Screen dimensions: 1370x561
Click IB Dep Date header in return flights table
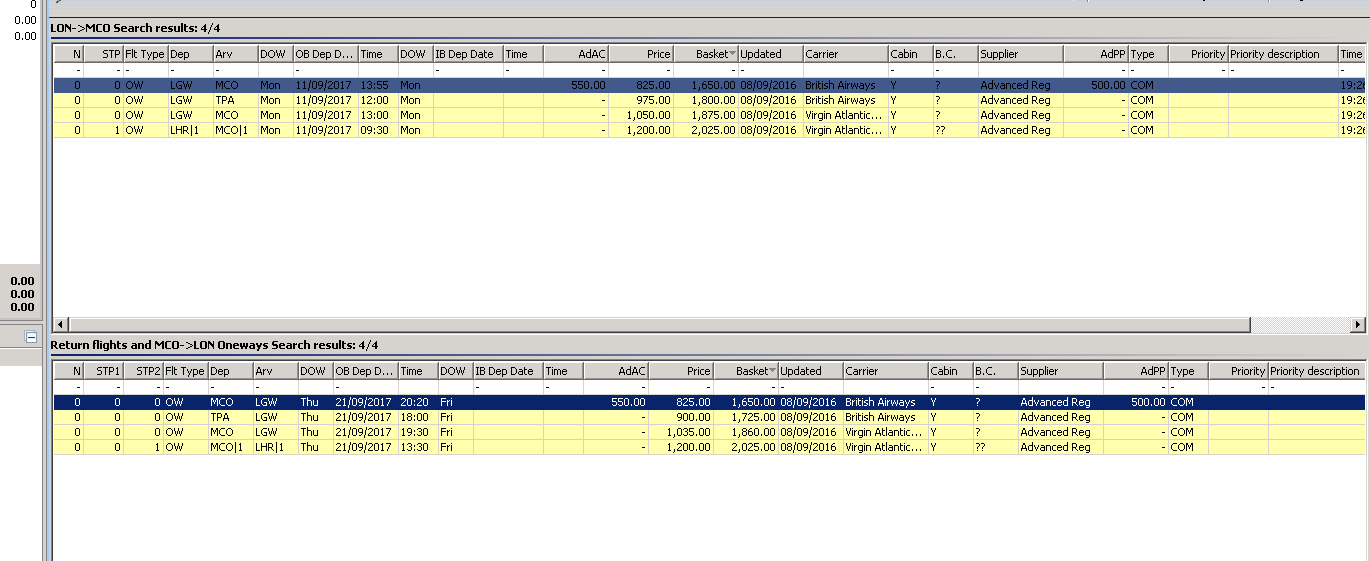[508, 371]
